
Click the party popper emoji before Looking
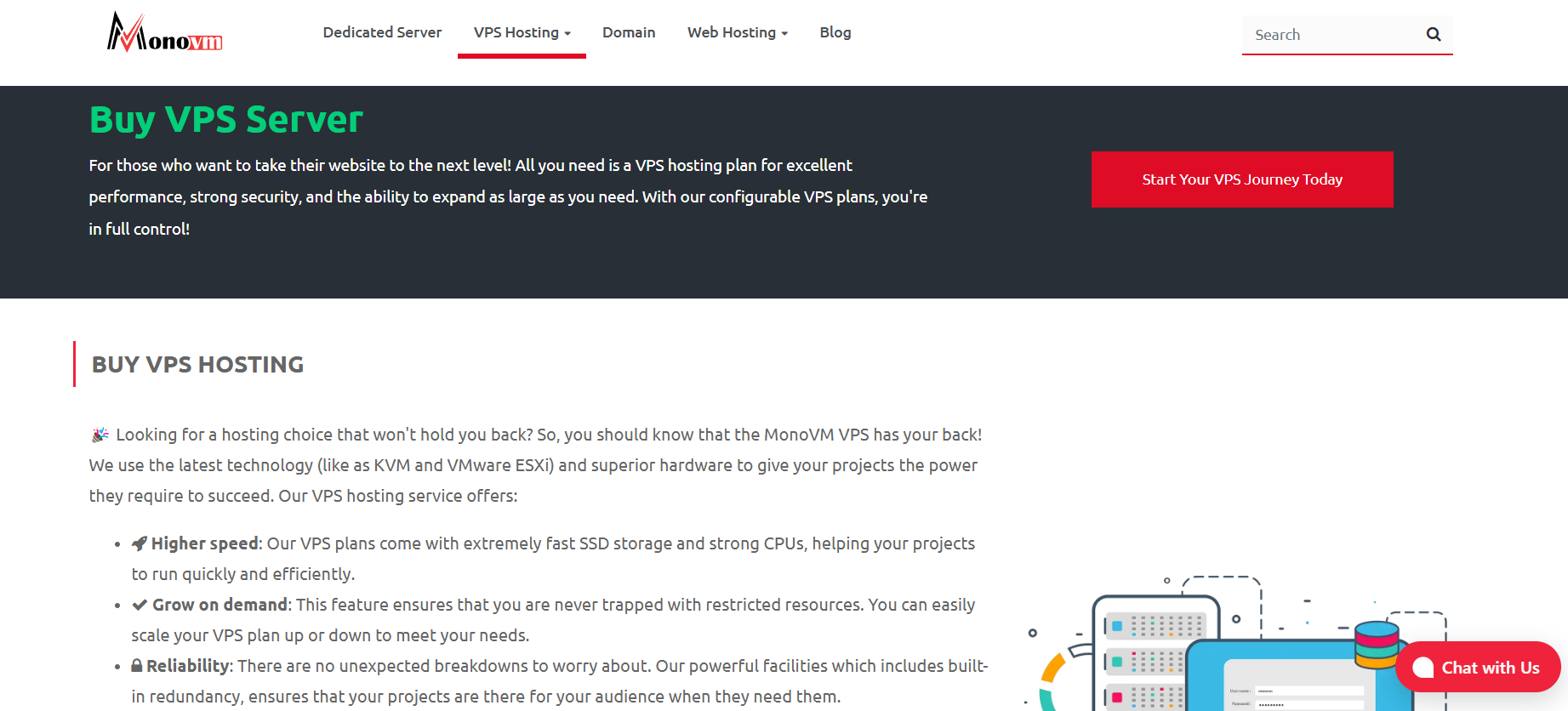click(x=100, y=435)
